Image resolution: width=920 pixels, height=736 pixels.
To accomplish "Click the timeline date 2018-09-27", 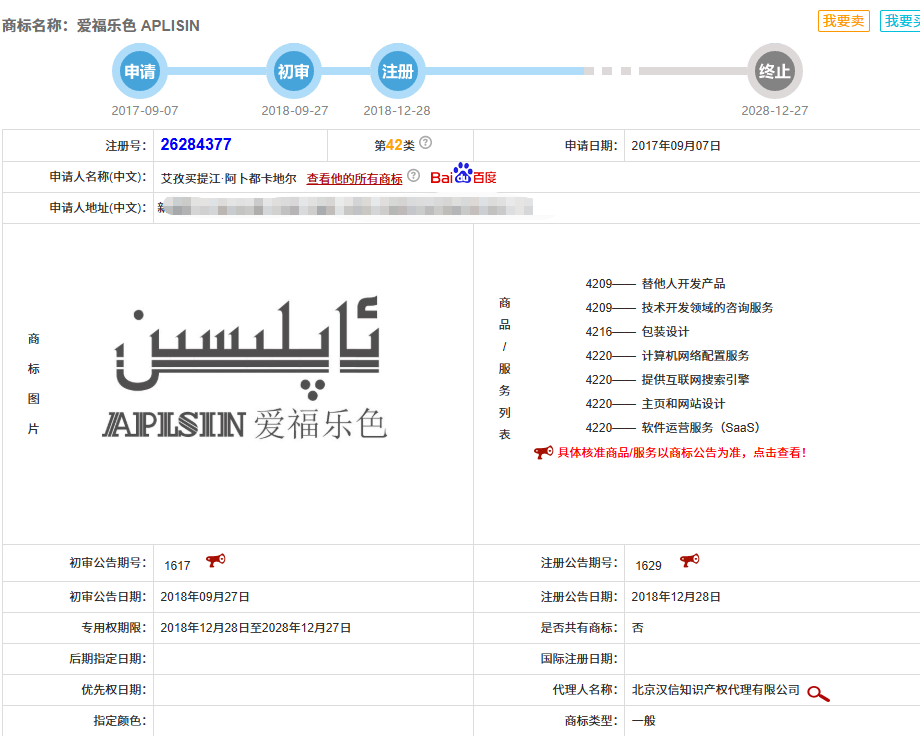I will click(x=295, y=110).
